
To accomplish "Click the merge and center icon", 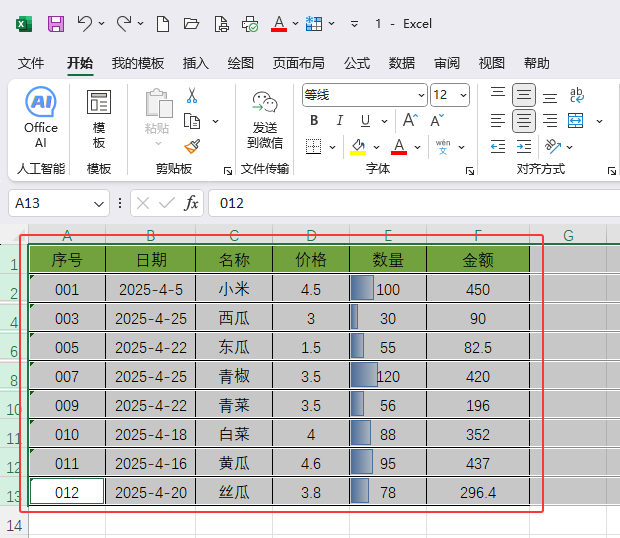I will (575, 121).
